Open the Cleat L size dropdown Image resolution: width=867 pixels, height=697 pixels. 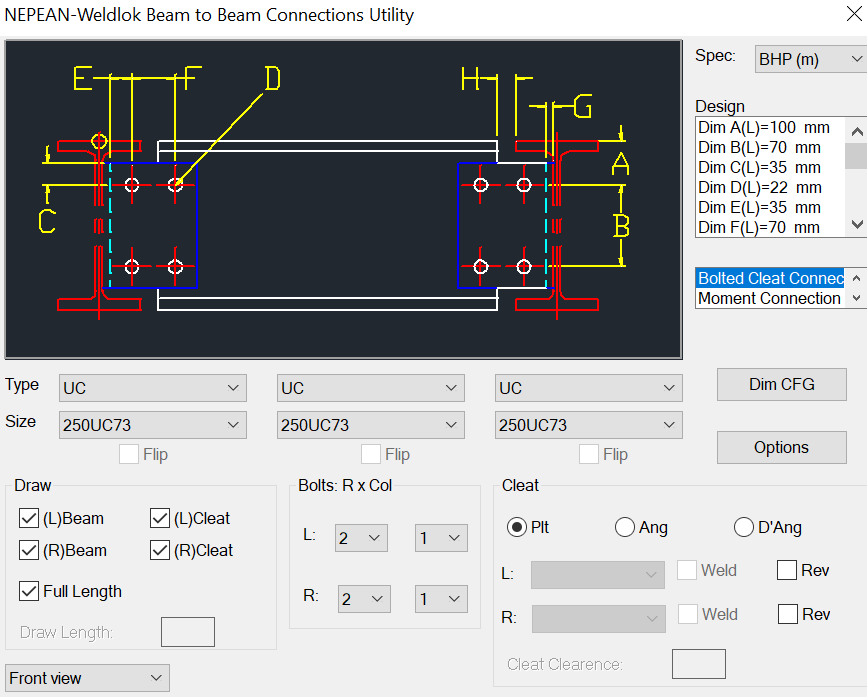click(598, 575)
